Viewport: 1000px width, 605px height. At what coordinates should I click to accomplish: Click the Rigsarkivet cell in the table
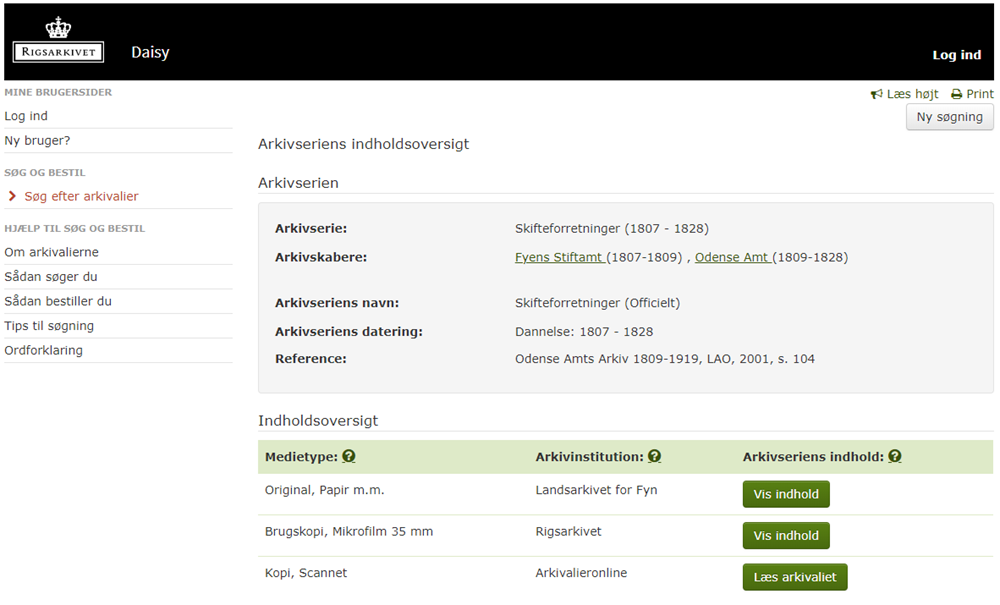click(568, 532)
